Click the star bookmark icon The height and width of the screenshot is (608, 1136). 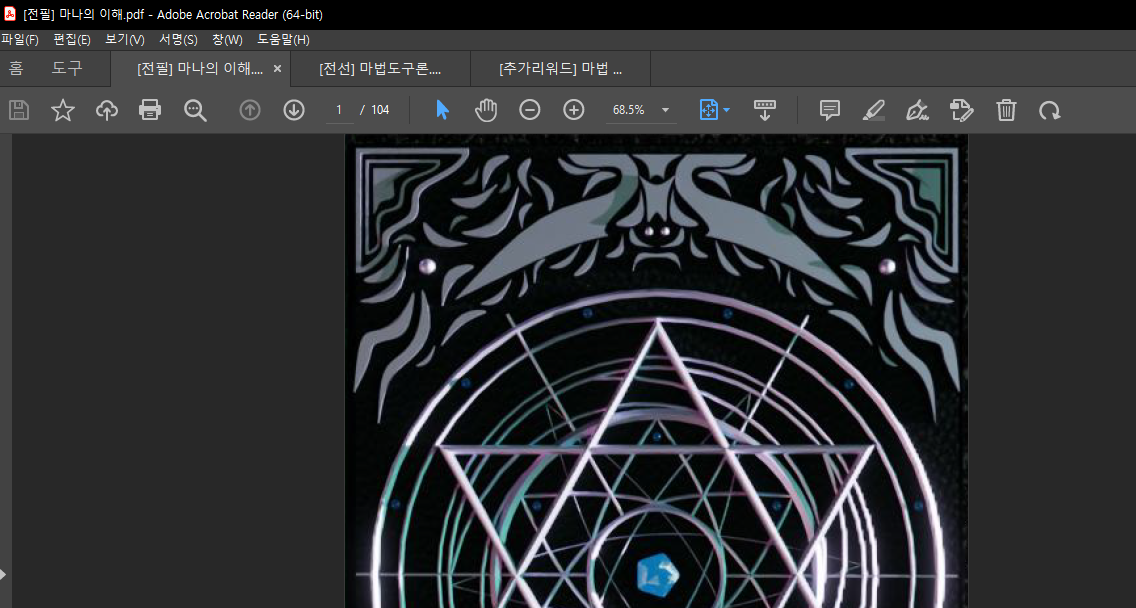63,110
